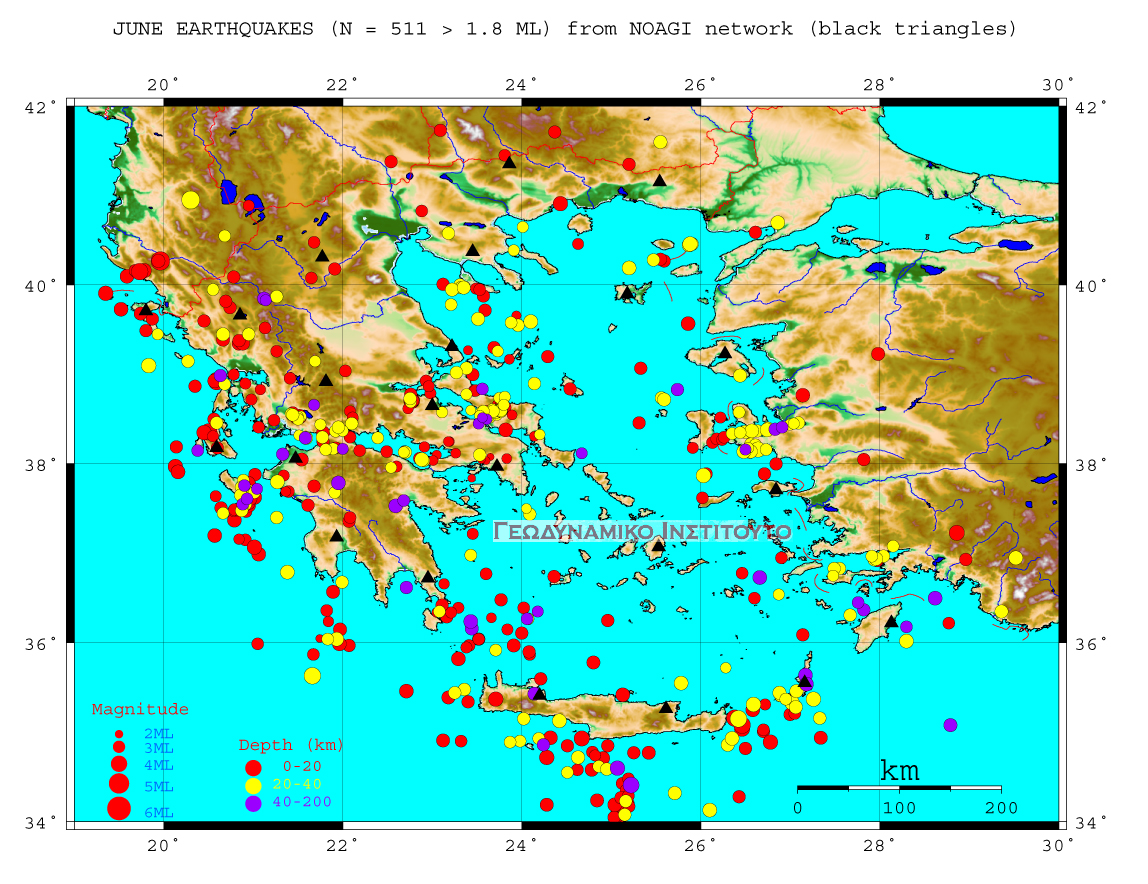Pick the yellow 20-40 depth legend swatch
This screenshot has height=884, width=1148.
pyautogui.click(x=253, y=786)
